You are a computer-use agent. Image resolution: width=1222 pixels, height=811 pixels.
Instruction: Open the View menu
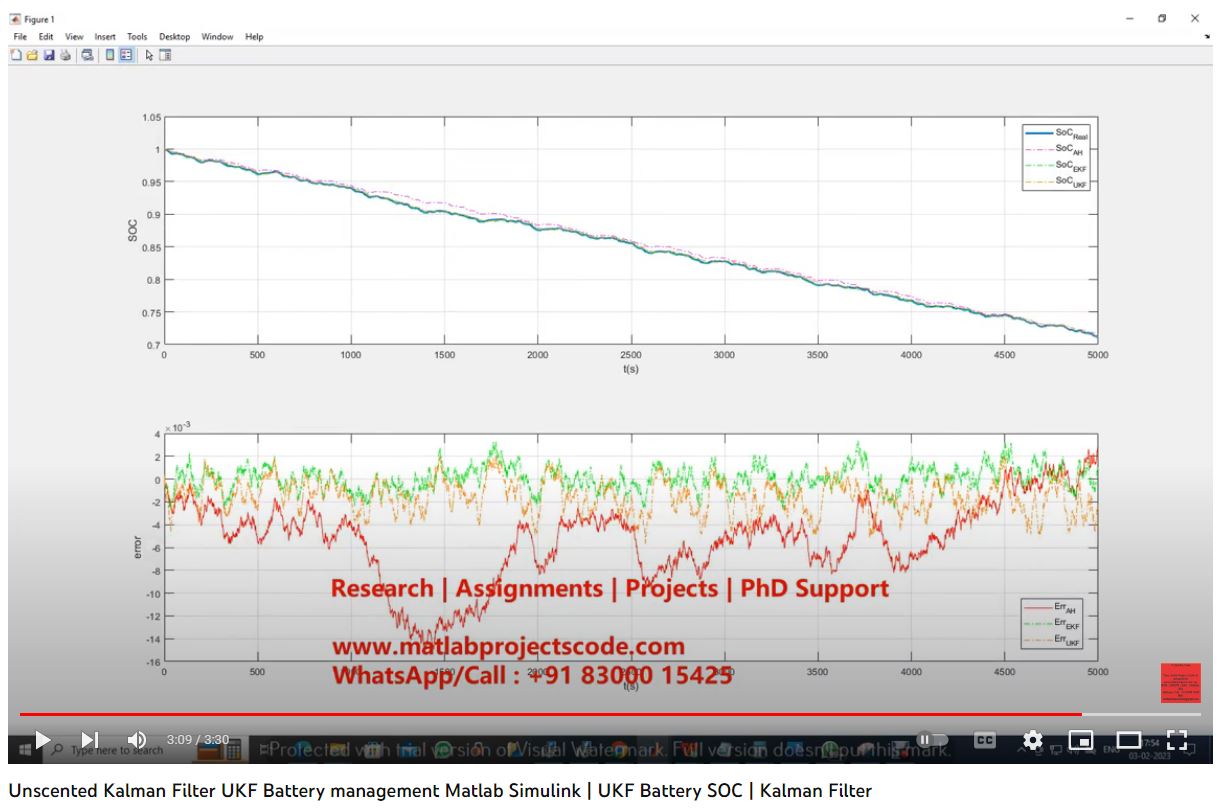[74, 37]
